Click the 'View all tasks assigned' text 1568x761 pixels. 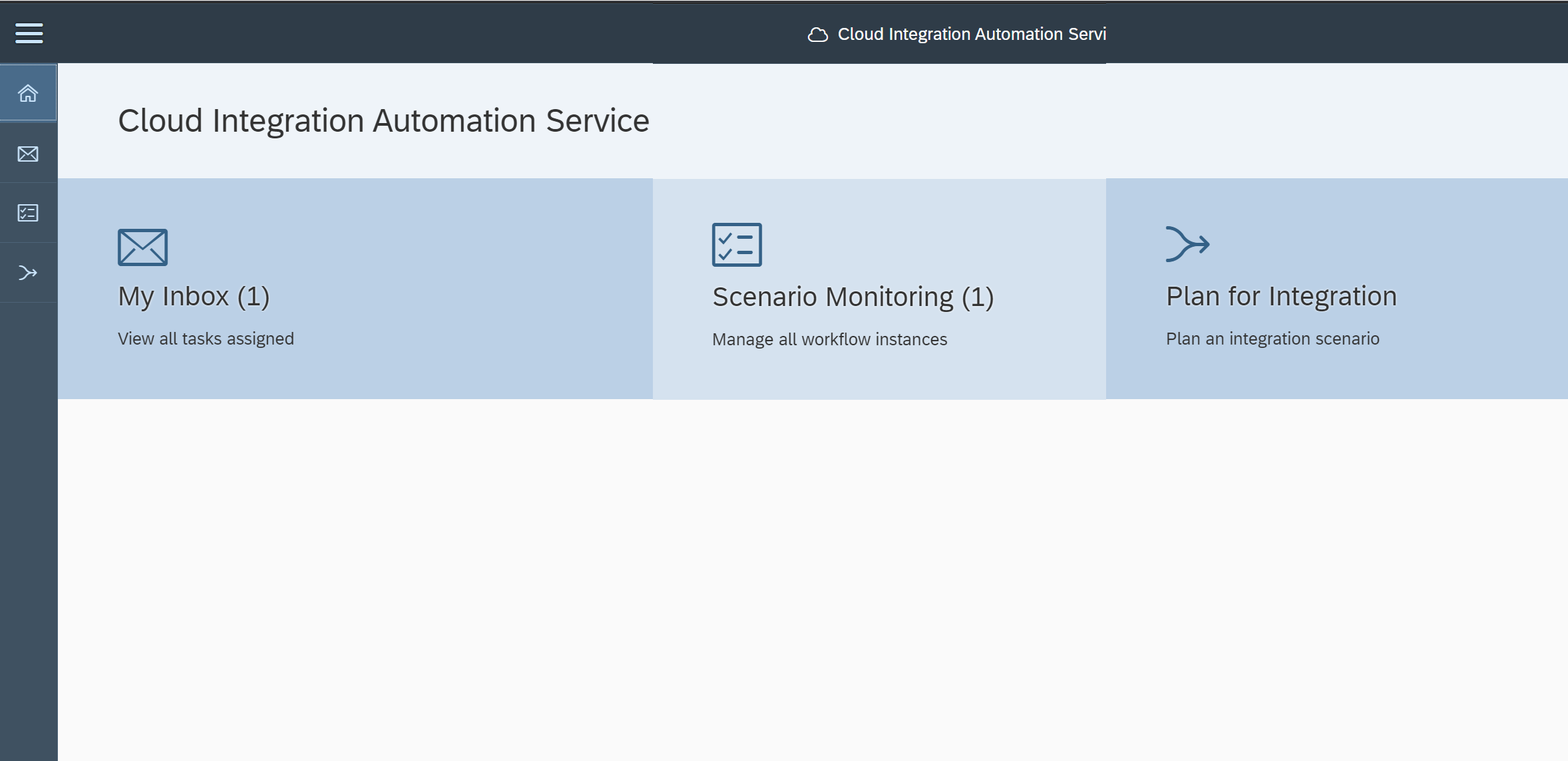coord(206,339)
